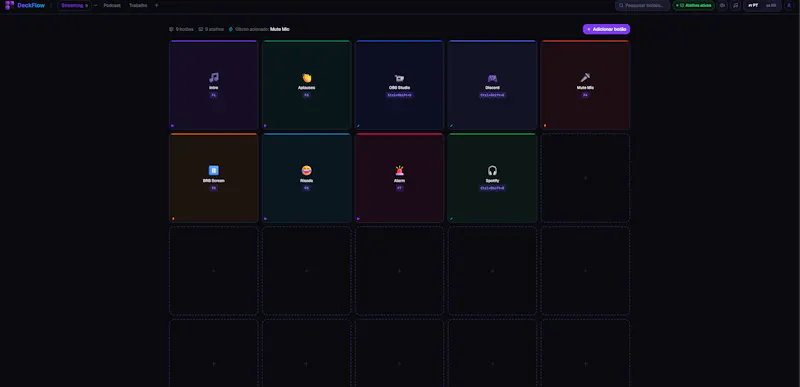Launch the Discord gamepad icon
The height and width of the screenshot is (387, 800).
492,78
